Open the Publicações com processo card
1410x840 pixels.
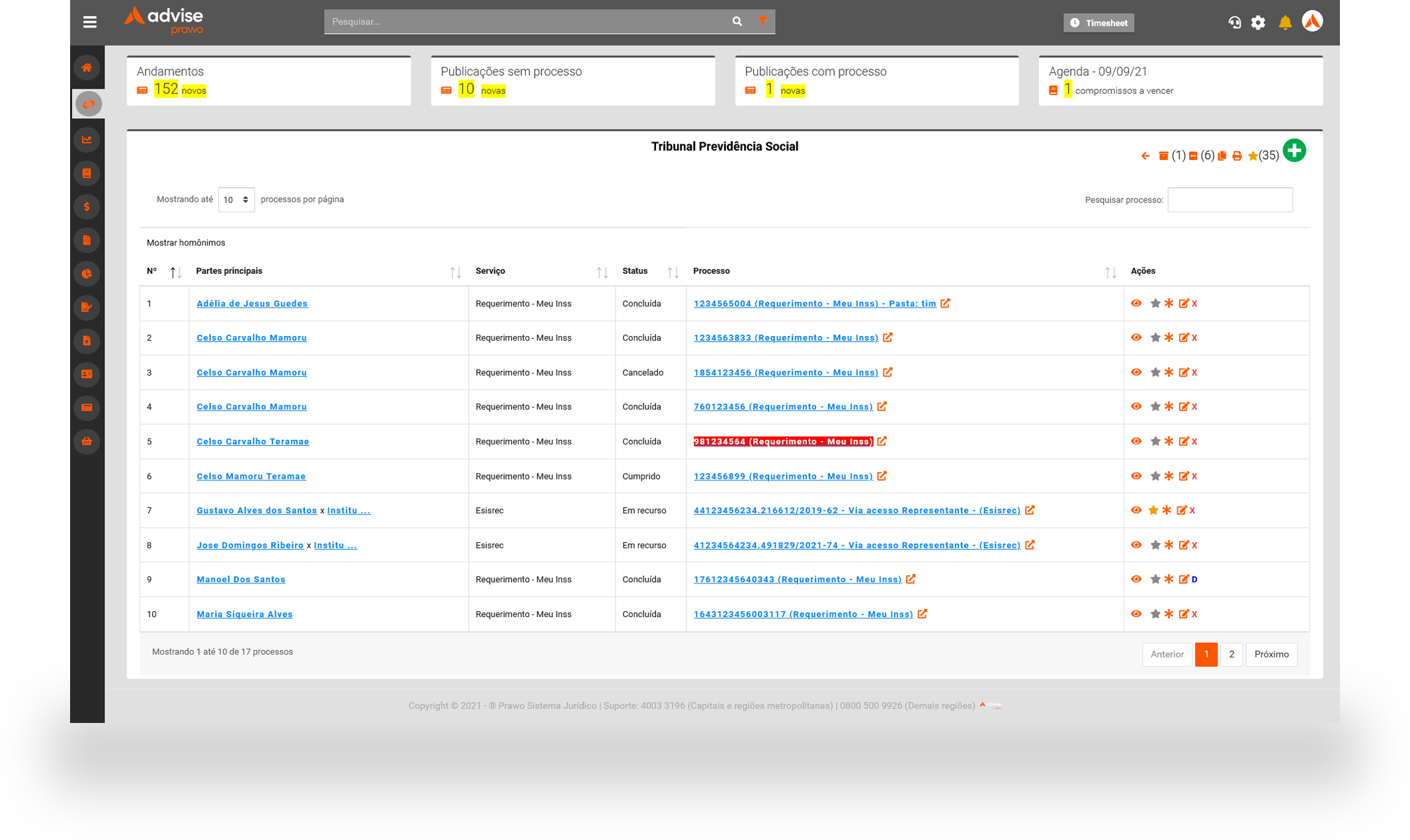(x=877, y=81)
